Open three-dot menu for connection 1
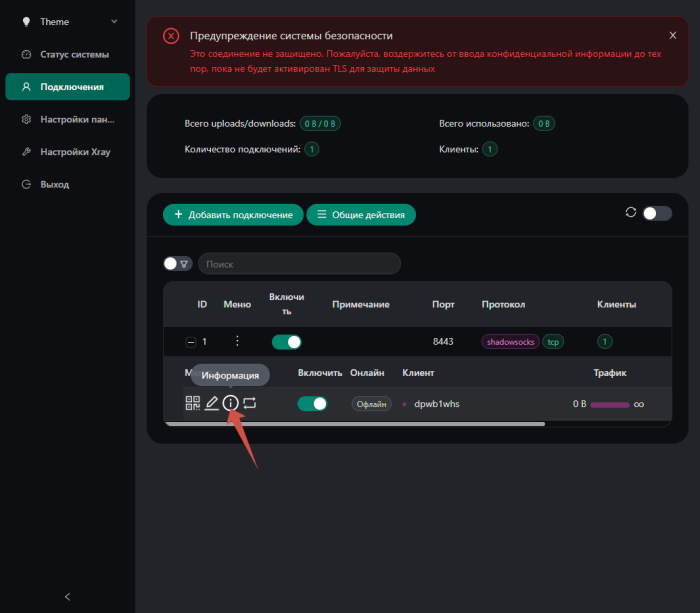The height and width of the screenshot is (613, 700). (x=237, y=342)
